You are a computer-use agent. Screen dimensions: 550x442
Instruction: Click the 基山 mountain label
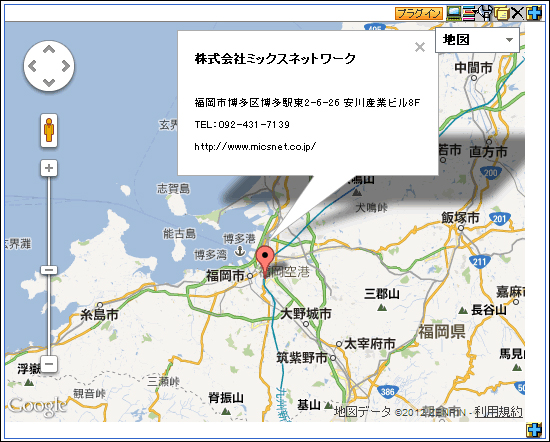309,405
